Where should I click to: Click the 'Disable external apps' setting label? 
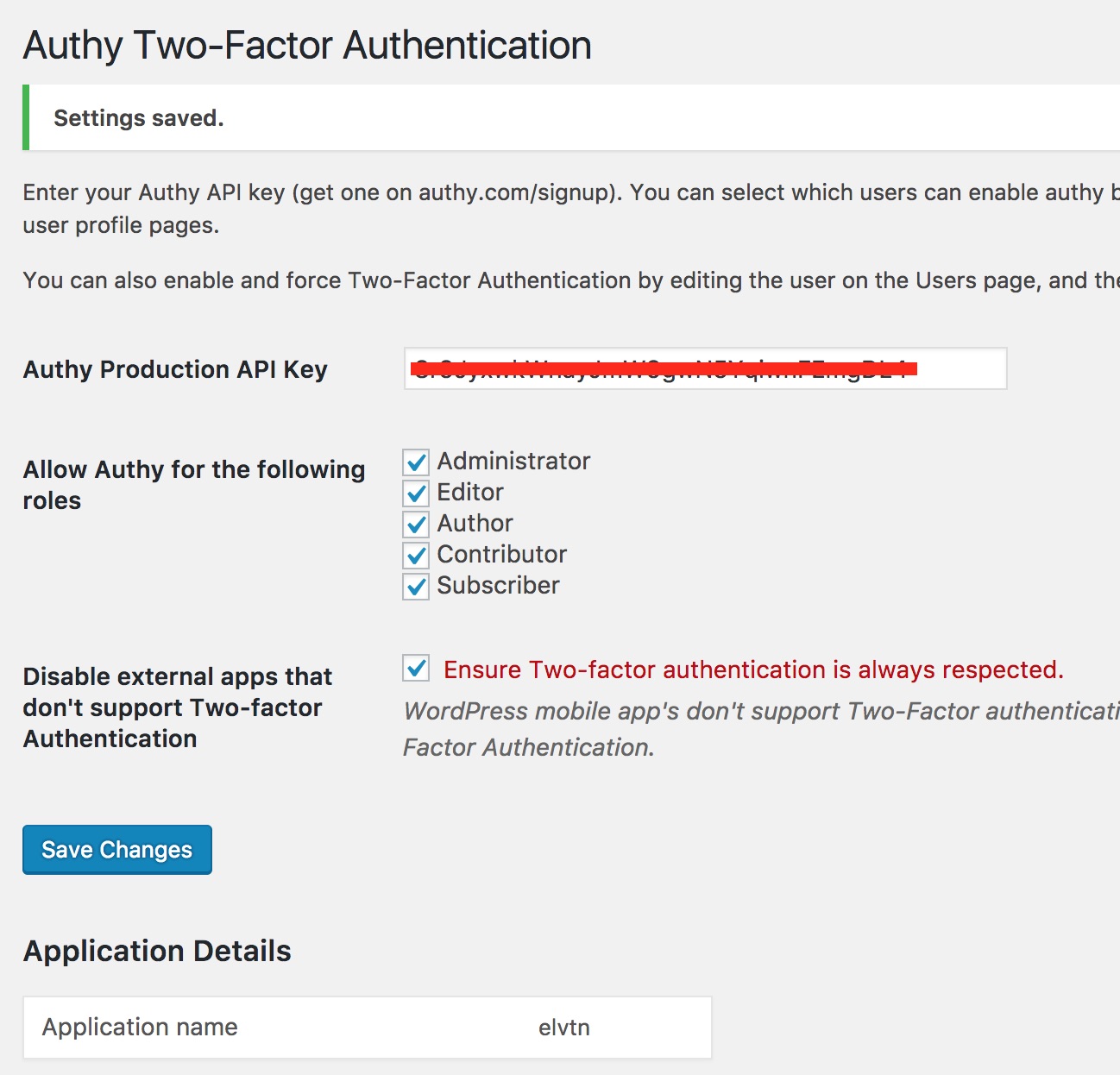pos(177,707)
